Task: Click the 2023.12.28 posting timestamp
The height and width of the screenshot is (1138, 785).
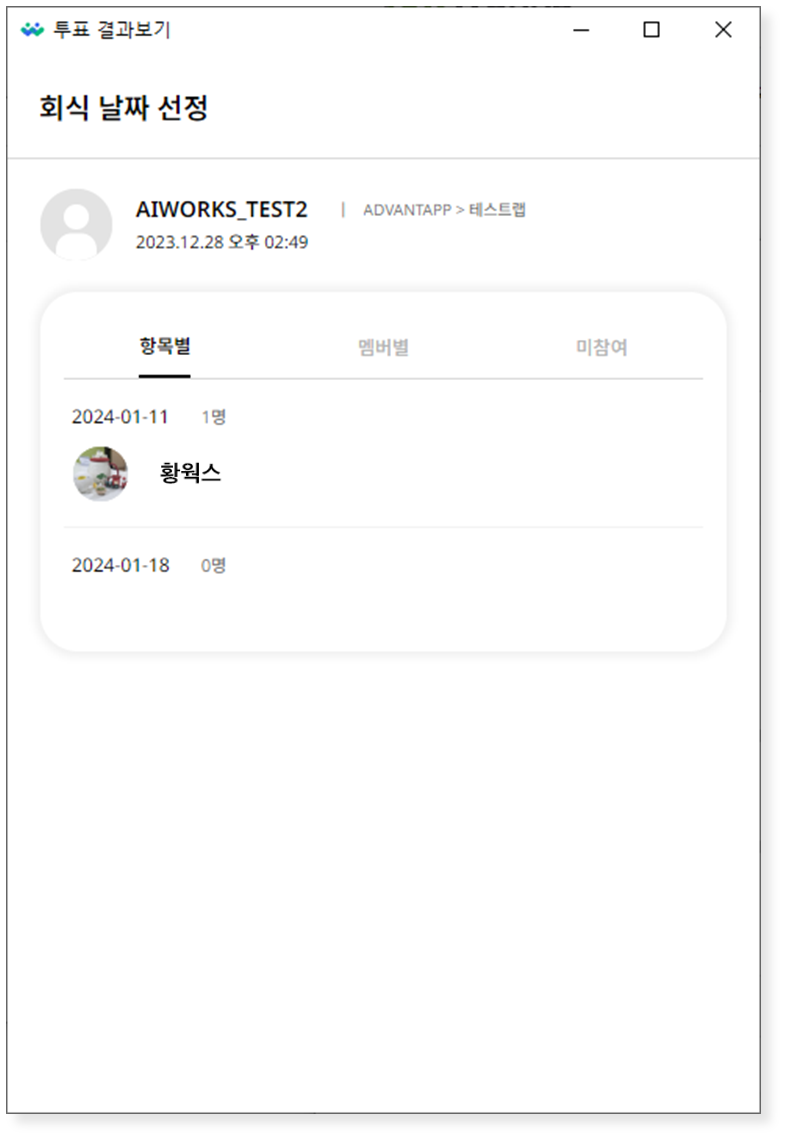Action: (x=222, y=242)
